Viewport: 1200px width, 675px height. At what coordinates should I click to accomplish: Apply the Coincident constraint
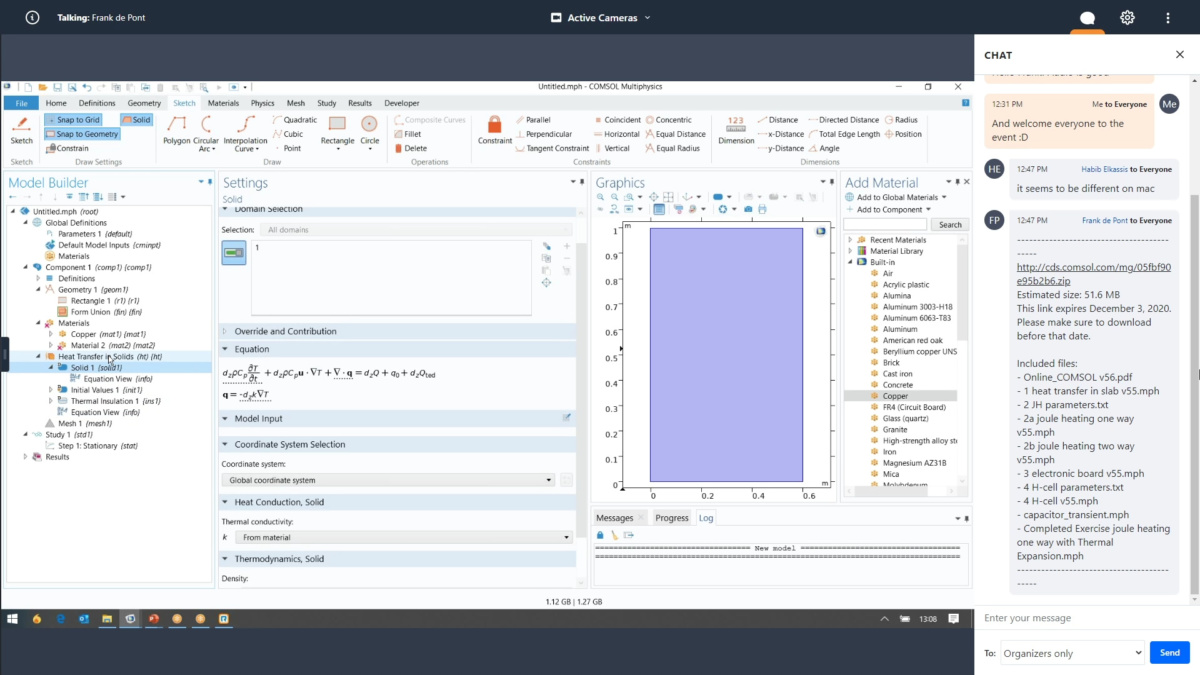(x=616, y=120)
